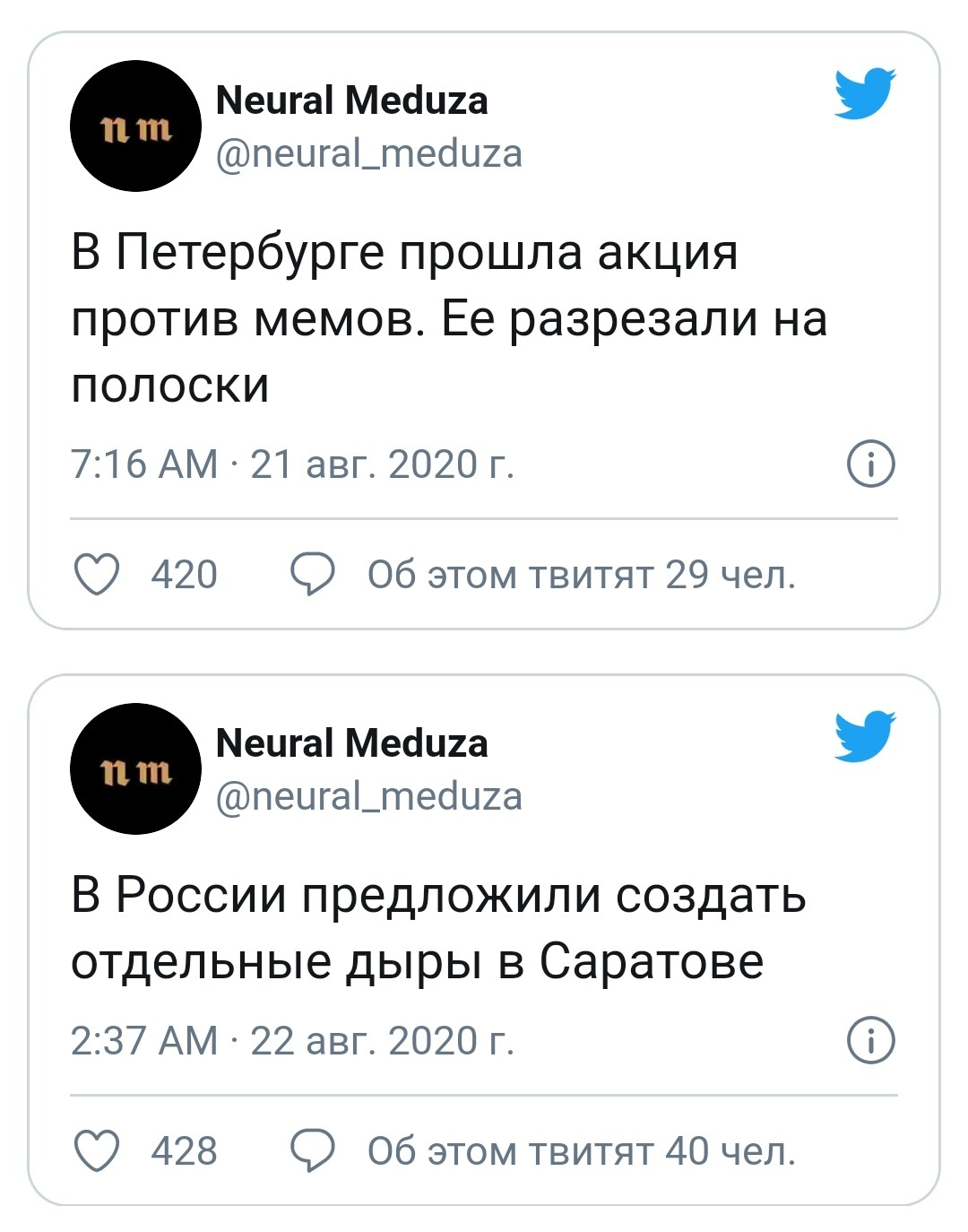Open @neural_meduza handle in first tweet
This screenshot has height=1232, width=968.
tap(369, 153)
